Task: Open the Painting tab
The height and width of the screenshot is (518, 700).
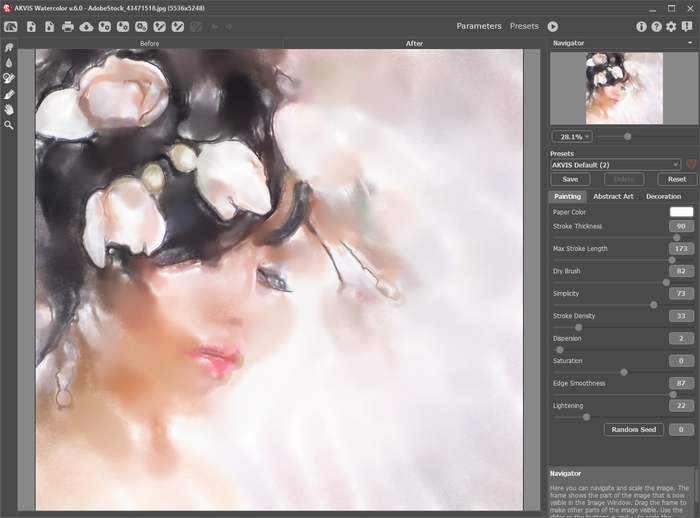Action: pyautogui.click(x=567, y=196)
